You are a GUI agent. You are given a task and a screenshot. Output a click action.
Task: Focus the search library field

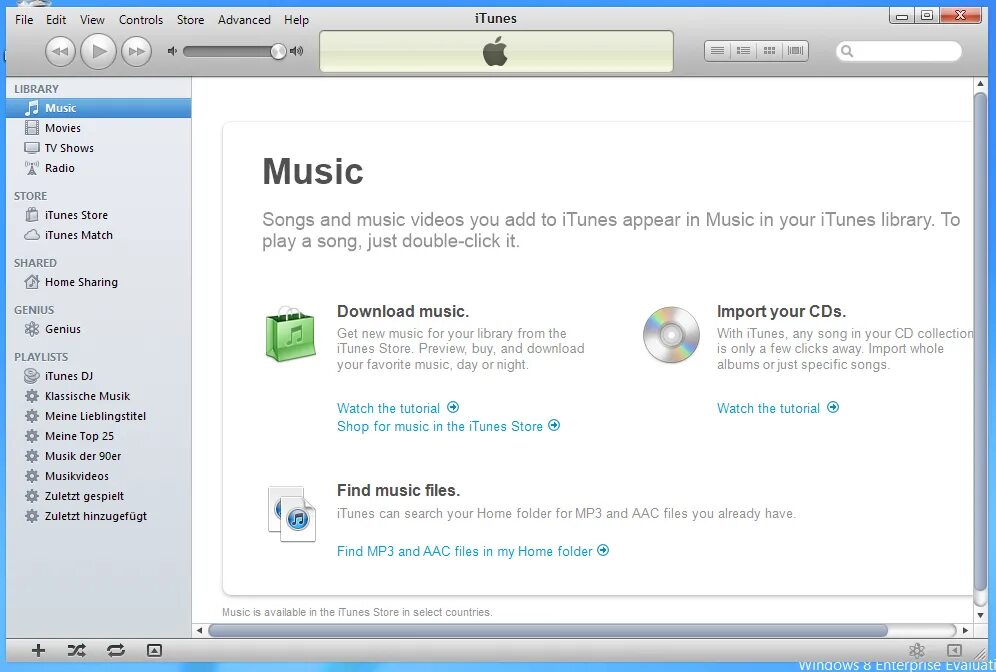(899, 51)
